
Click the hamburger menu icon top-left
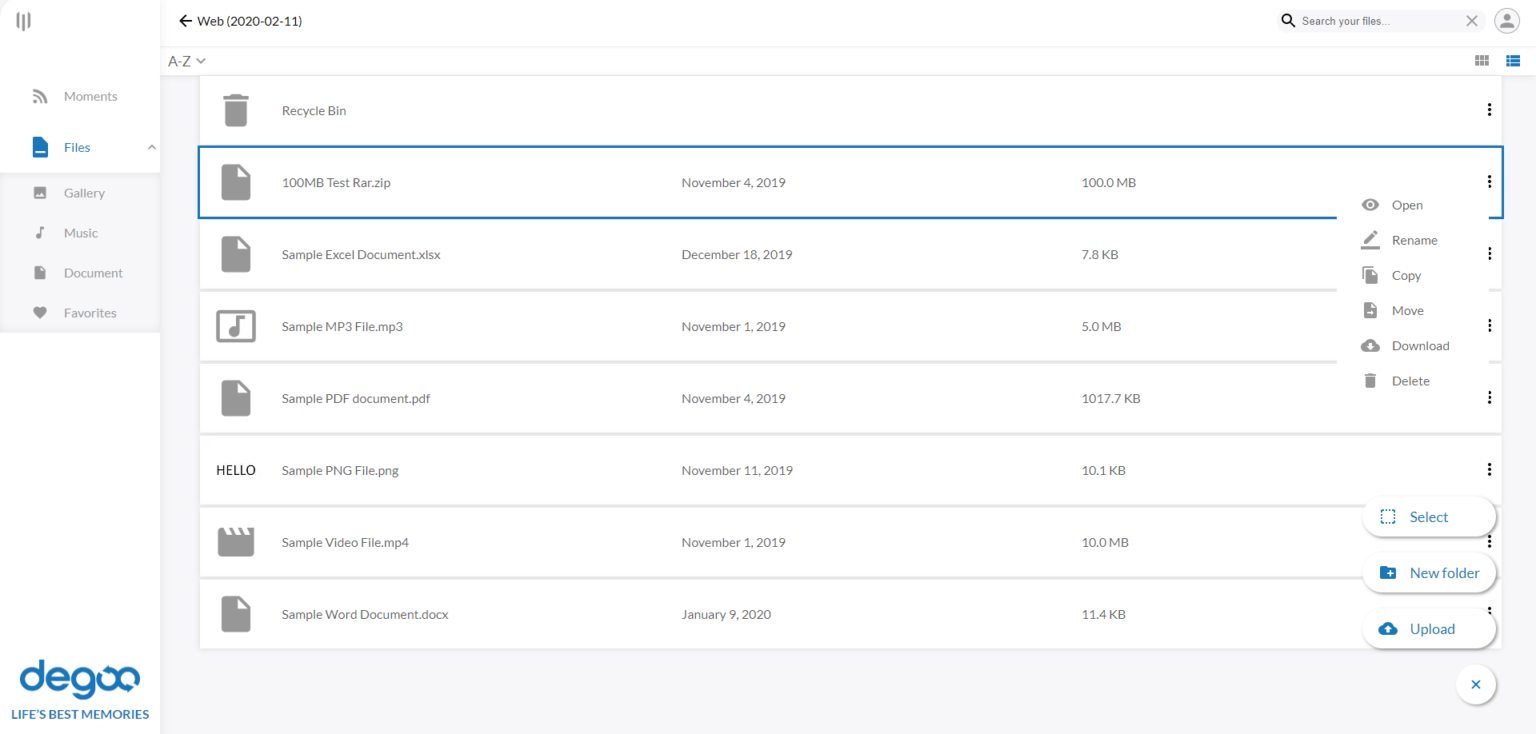[x=23, y=20]
